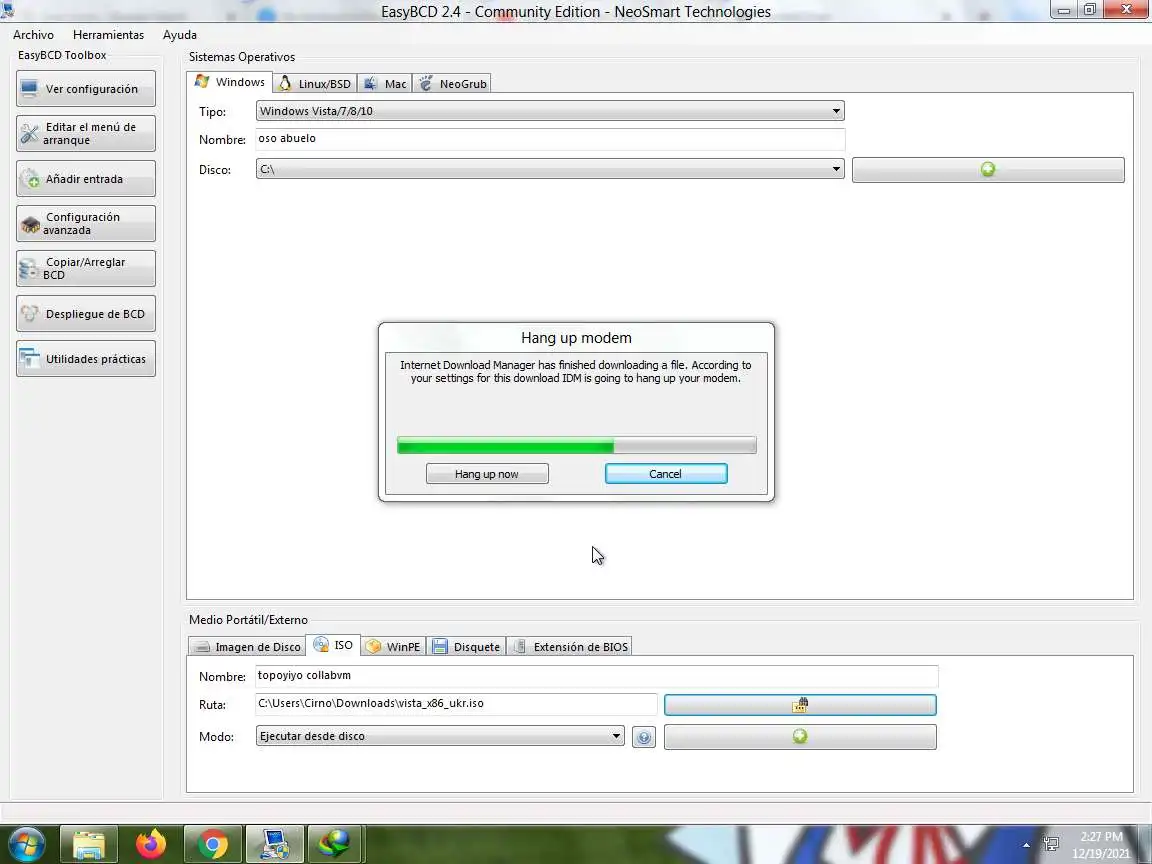Switch to EasyBCD taskbar icon

(x=274, y=844)
